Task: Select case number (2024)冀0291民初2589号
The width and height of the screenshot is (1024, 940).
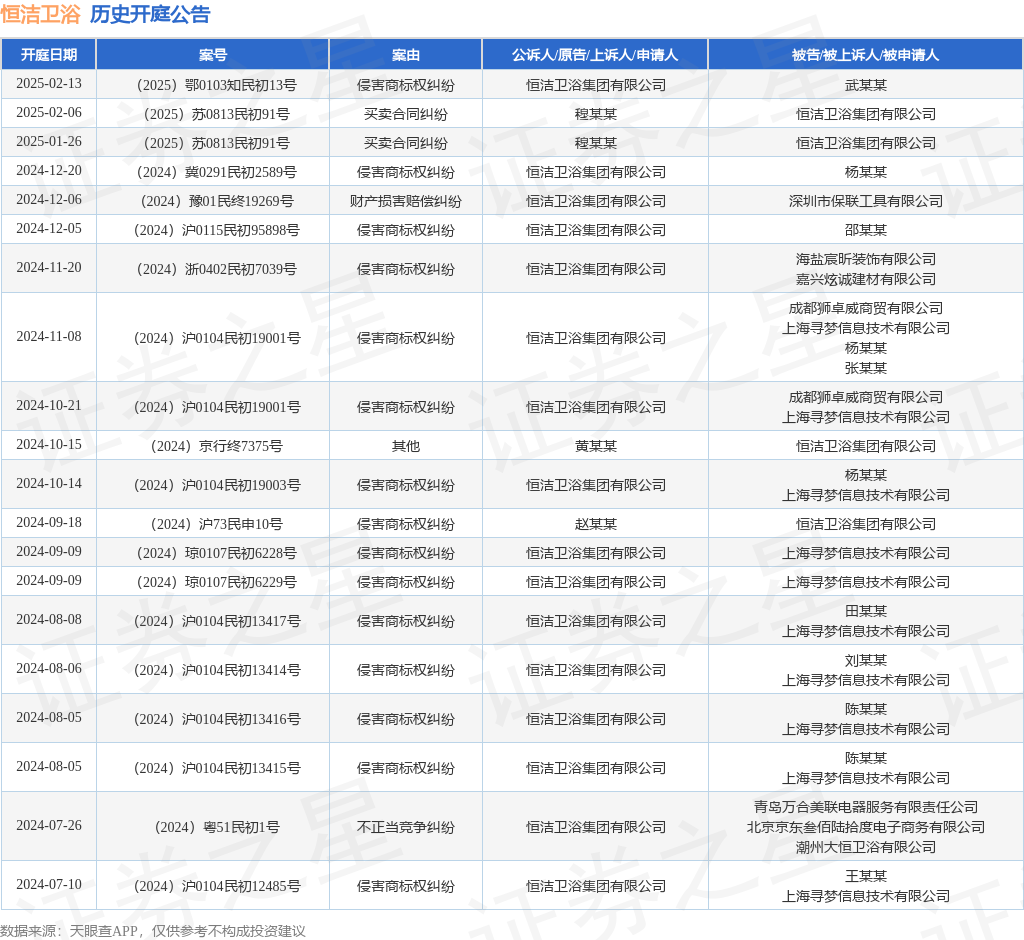Action: tap(217, 172)
